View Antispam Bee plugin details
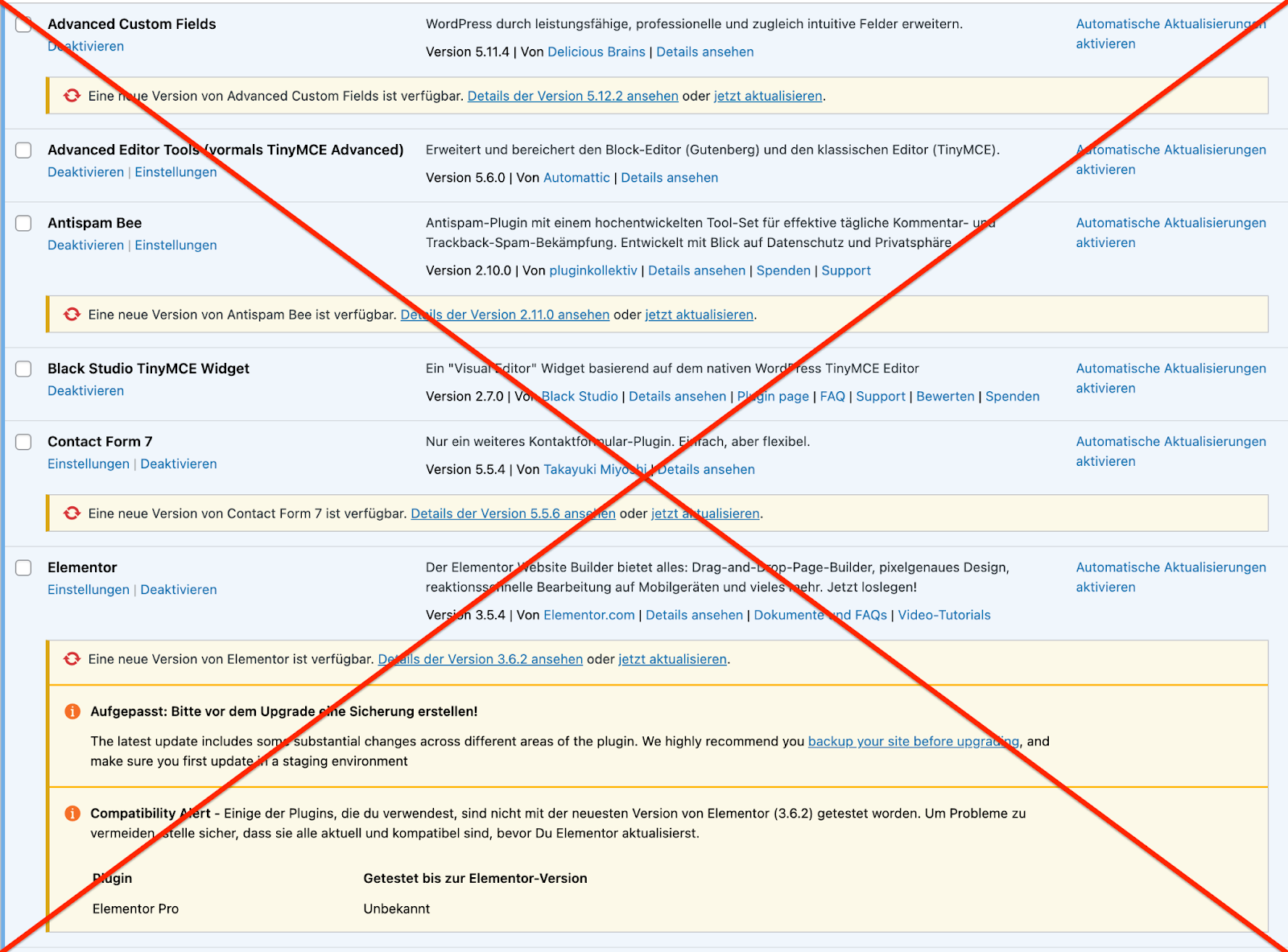The width and height of the screenshot is (1288, 952). click(697, 271)
